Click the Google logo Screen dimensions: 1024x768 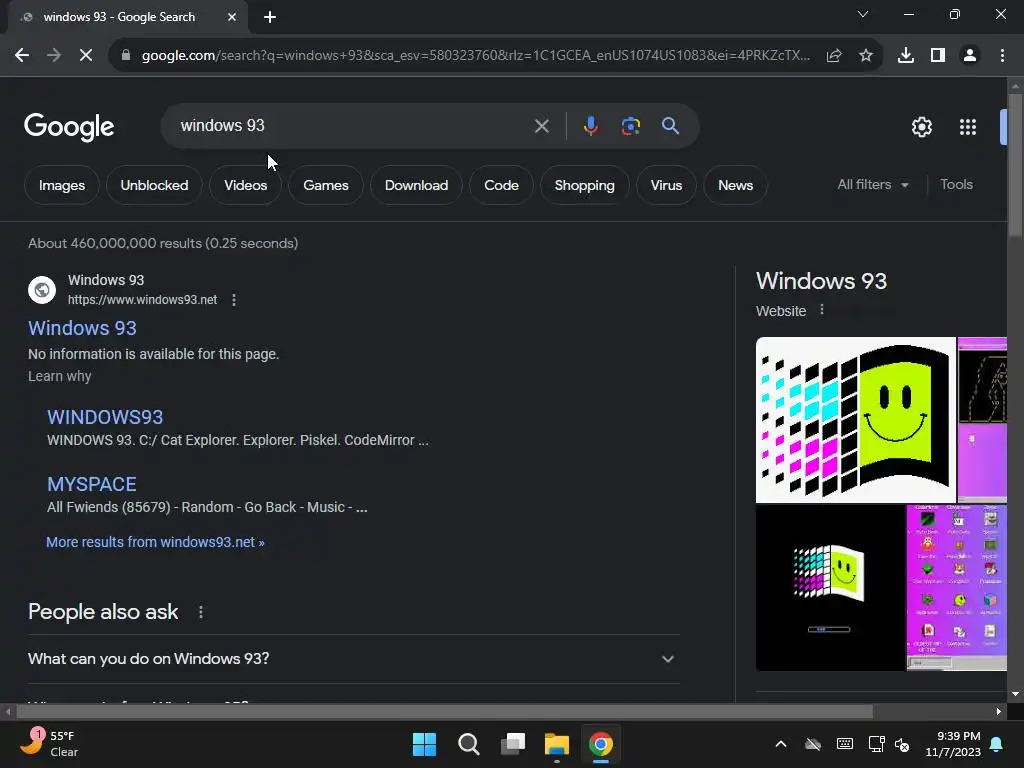[69, 127]
